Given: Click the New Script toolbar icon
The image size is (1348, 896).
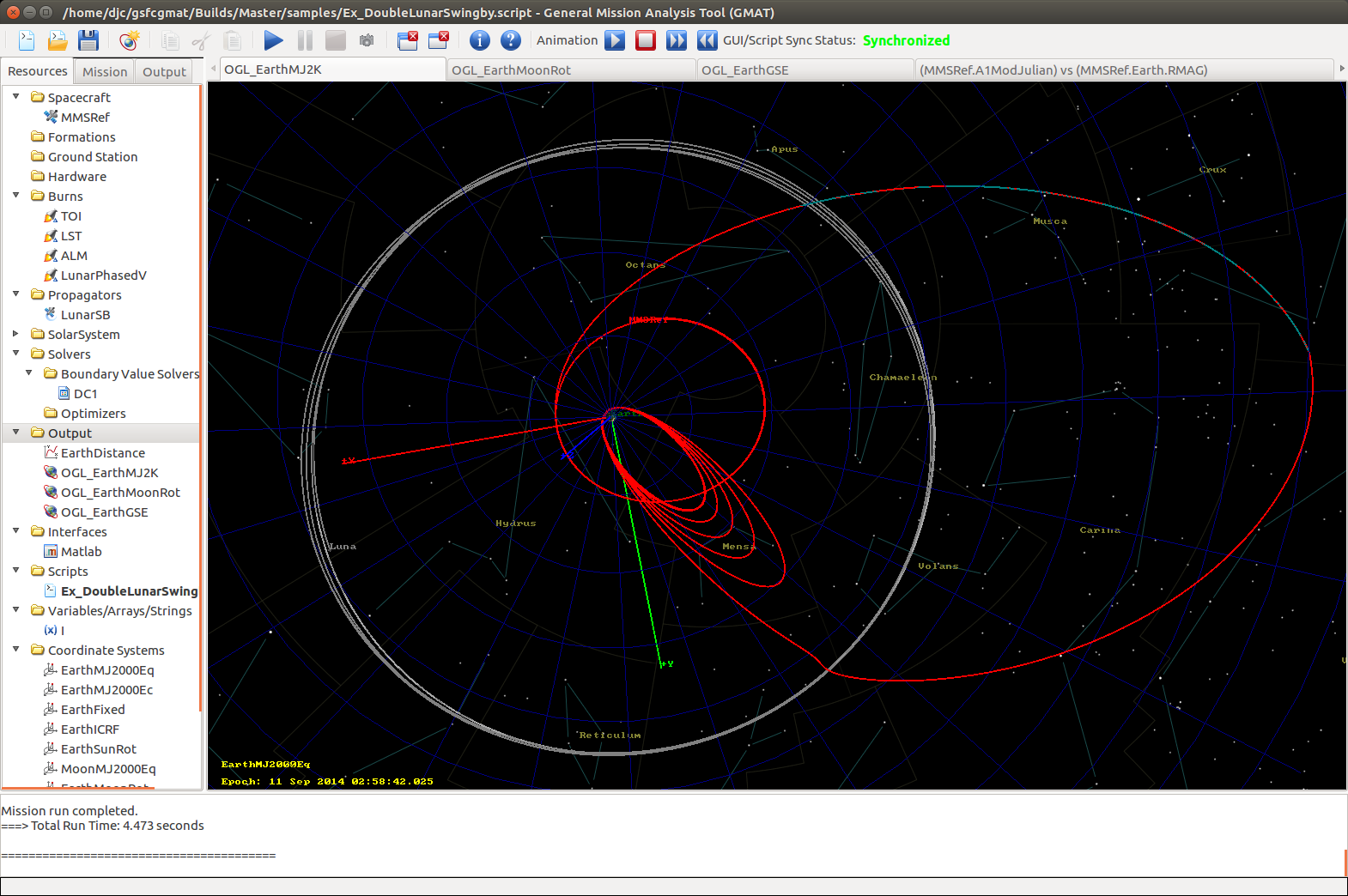Looking at the screenshot, I should click(x=27, y=40).
